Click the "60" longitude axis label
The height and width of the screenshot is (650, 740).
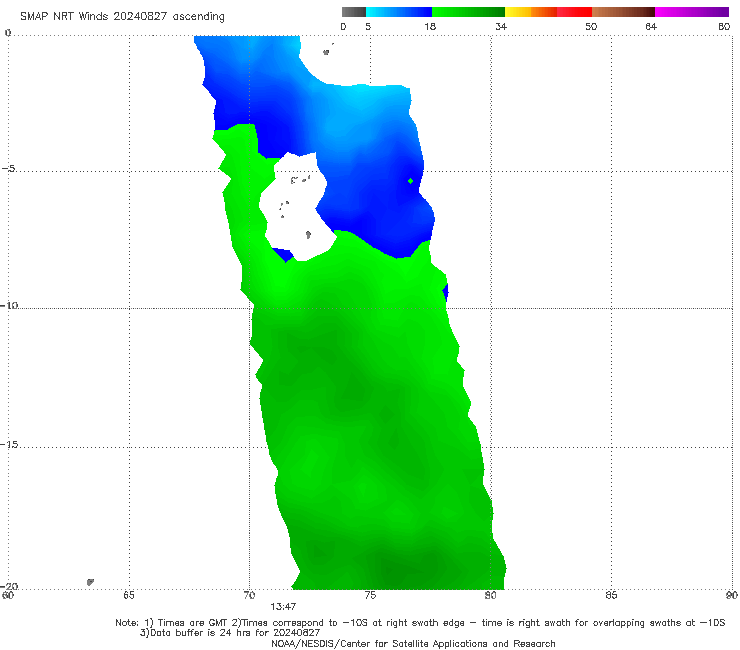pyautogui.click(x=8, y=595)
